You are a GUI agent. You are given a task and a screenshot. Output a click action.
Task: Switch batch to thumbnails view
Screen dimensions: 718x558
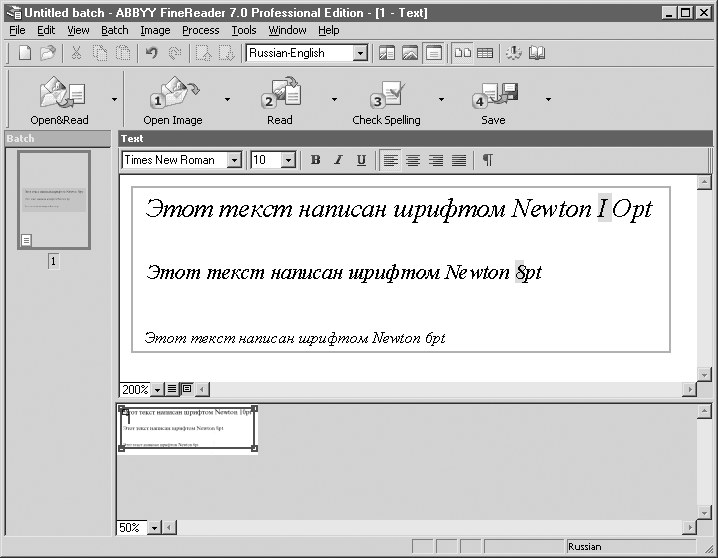(x=462, y=53)
